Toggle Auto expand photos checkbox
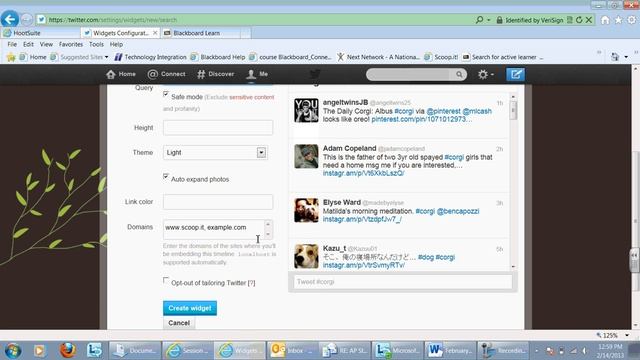Image resolution: width=640 pixels, height=360 pixels. point(166,176)
